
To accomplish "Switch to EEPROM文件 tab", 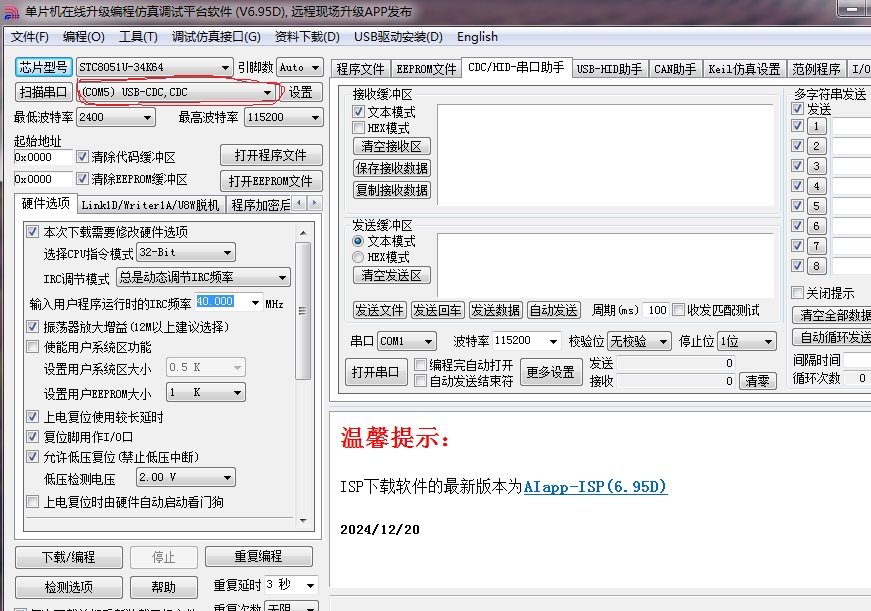I will pyautogui.click(x=426, y=69).
